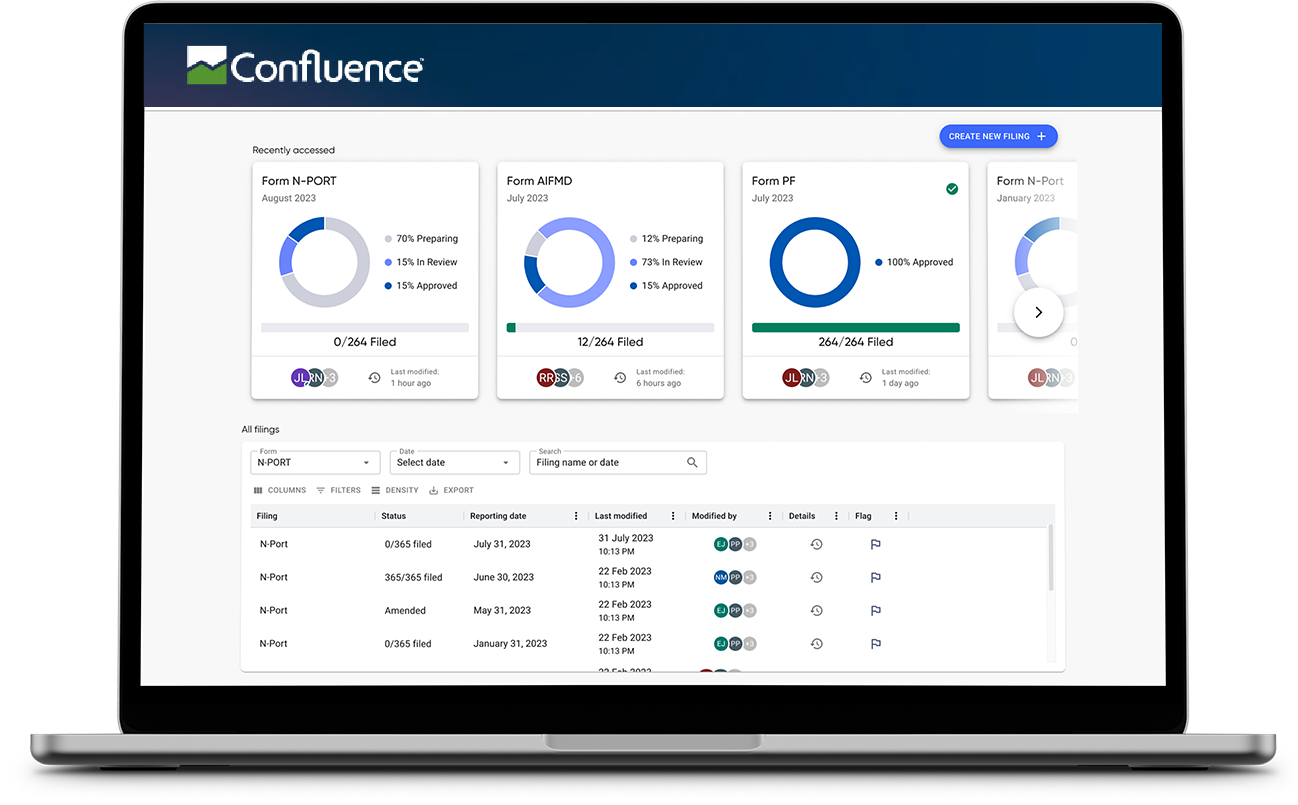Click the COLUMNS toolbar option
Viewport: 1298px width, 805px height.
280,491
